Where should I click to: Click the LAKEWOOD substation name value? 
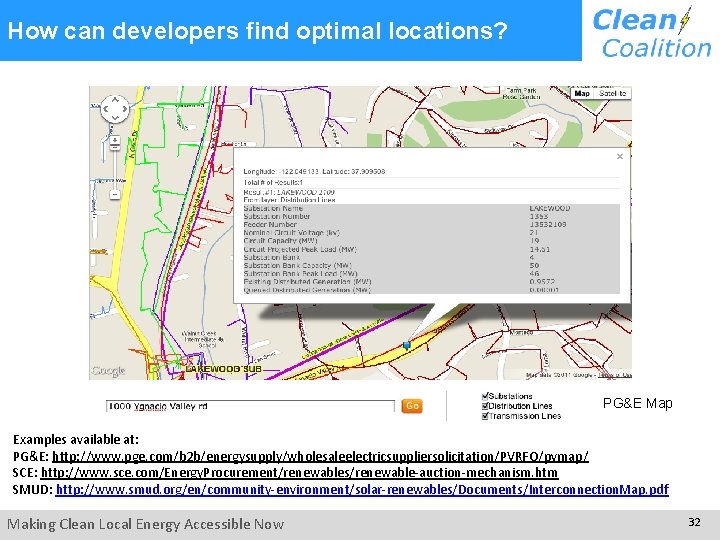point(550,208)
